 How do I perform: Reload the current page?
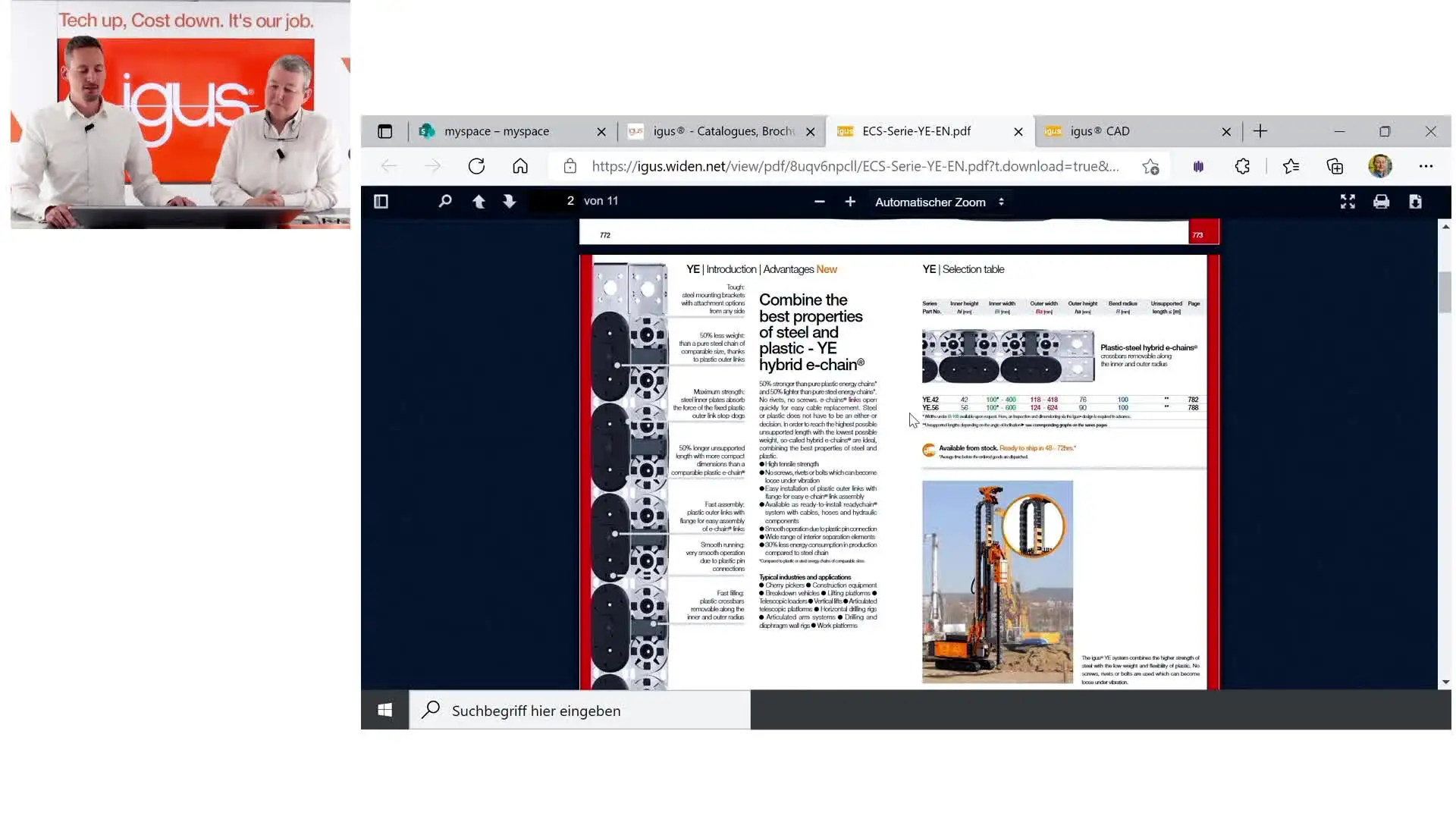point(476,166)
